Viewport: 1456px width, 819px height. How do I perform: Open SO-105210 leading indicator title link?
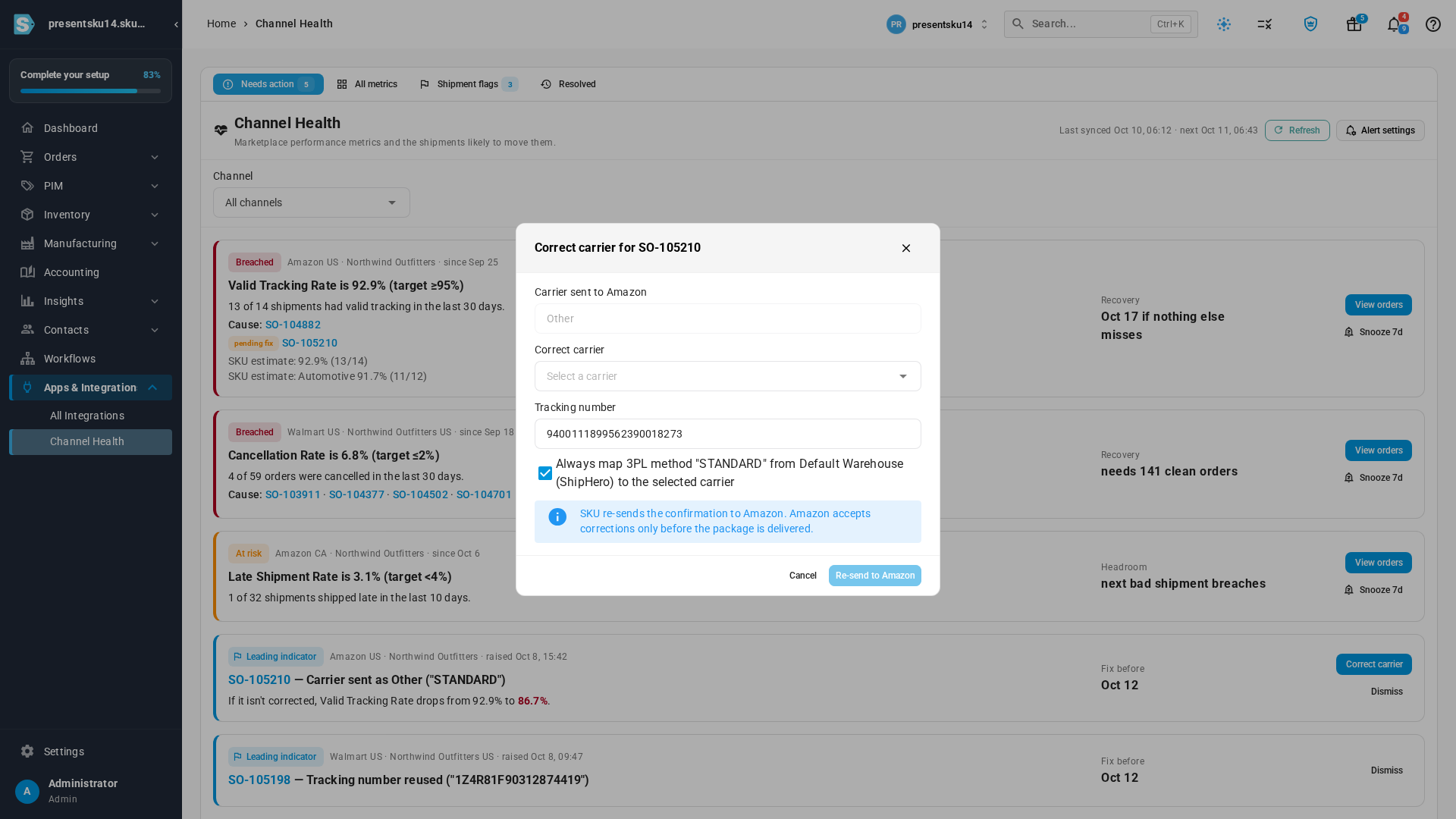point(259,680)
